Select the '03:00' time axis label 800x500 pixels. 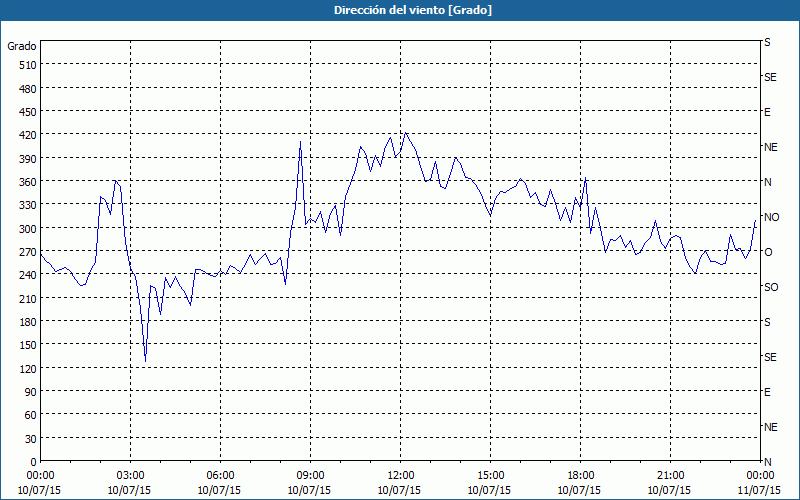(x=130, y=476)
